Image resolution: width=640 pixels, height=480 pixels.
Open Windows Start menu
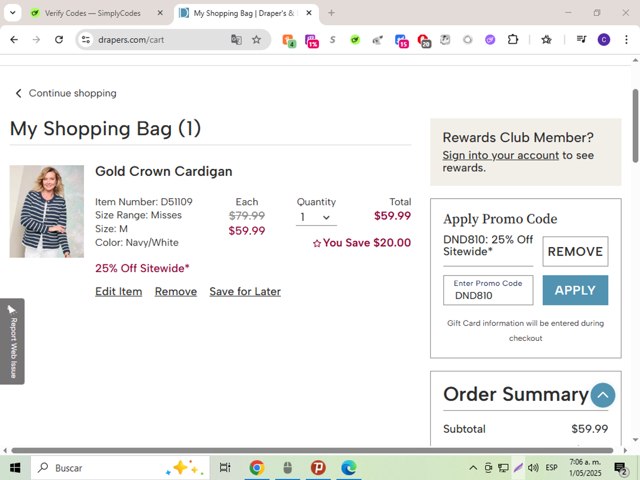(15, 468)
